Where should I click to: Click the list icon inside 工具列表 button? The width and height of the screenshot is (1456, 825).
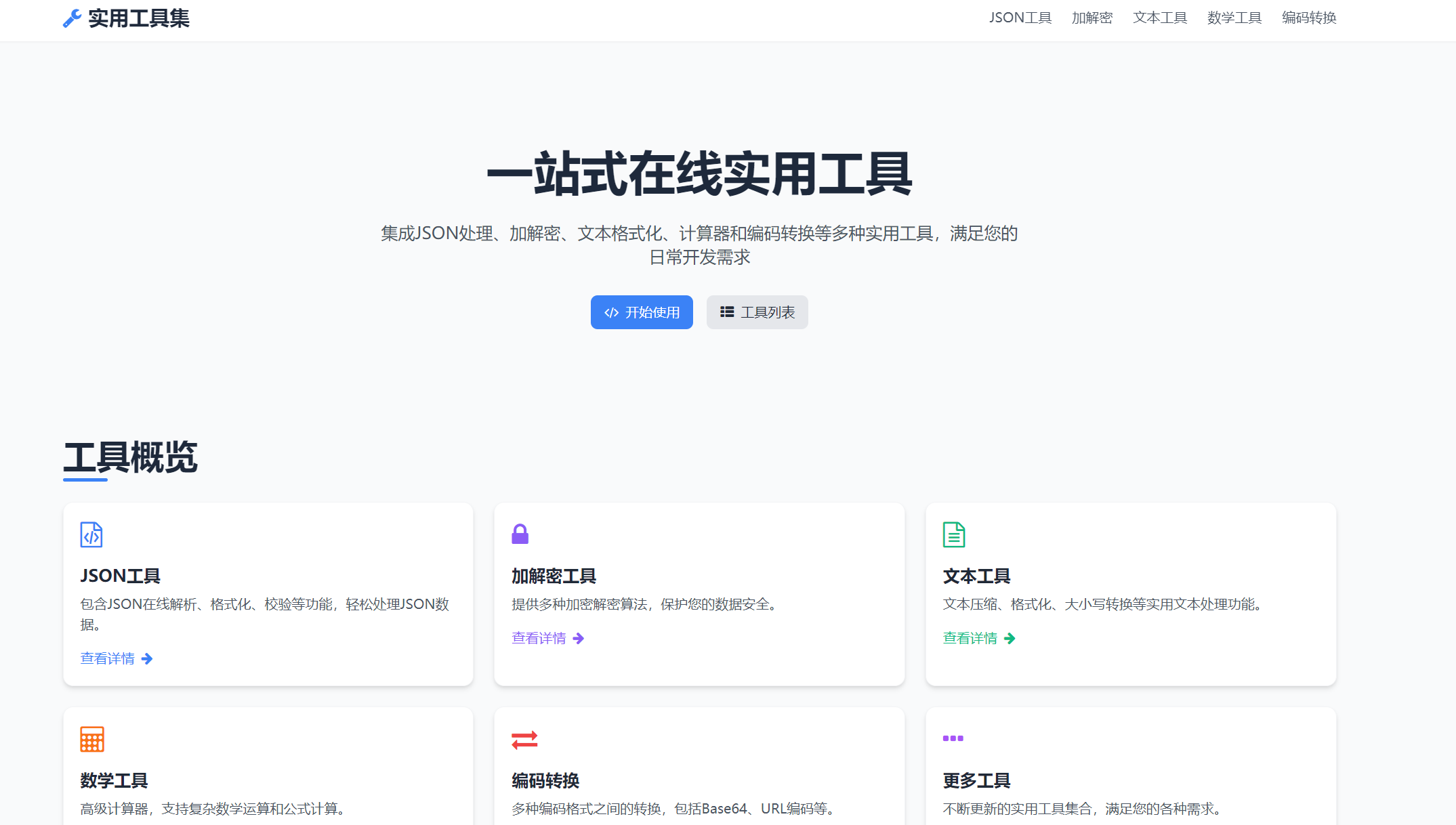pyautogui.click(x=727, y=312)
